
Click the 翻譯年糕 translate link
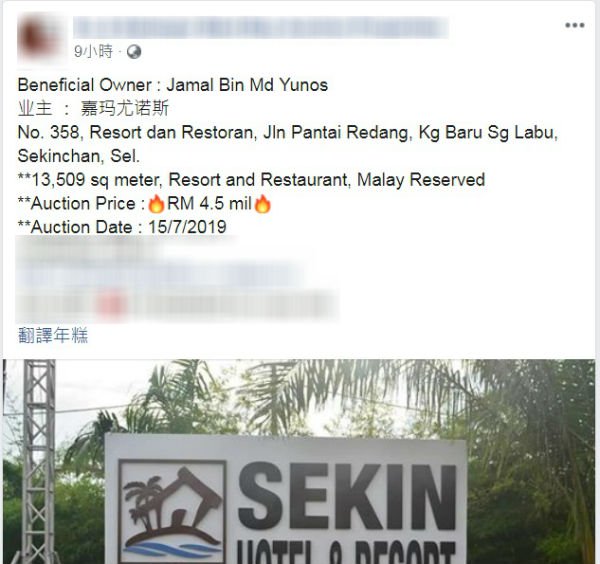tap(53, 335)
